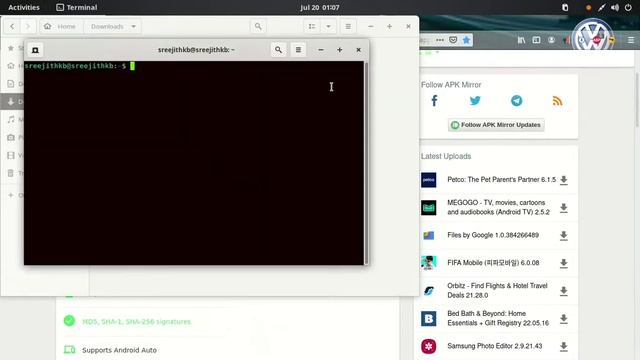Click the MEGOGO app thumbnail
The width and height of the screenshot is (640, 360).
pos(429,208)
